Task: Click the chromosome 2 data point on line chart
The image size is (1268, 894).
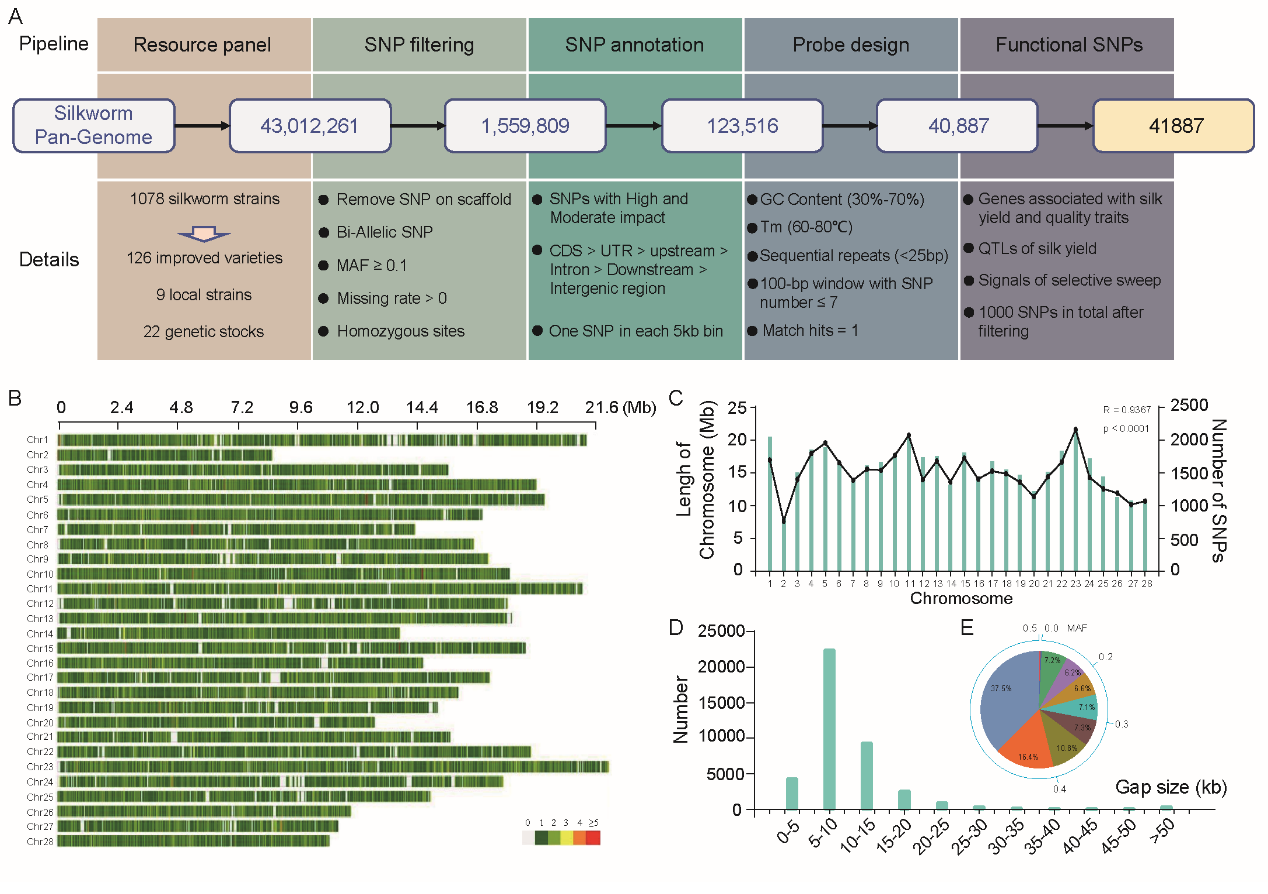Action: (x=784, y=521)
